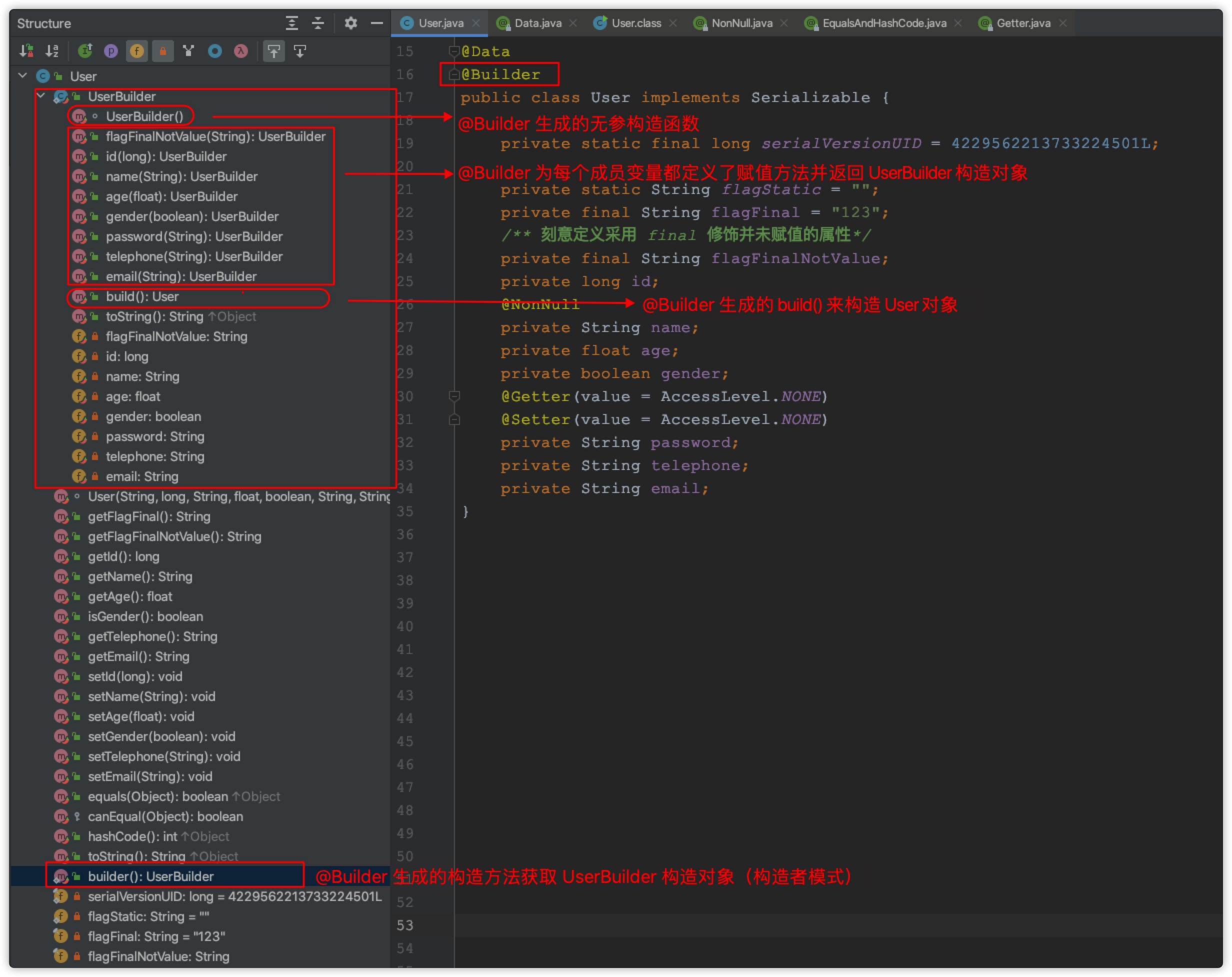Click field icon beside id: long
This screenshot has height=977, width=1232.
[79, 356]
